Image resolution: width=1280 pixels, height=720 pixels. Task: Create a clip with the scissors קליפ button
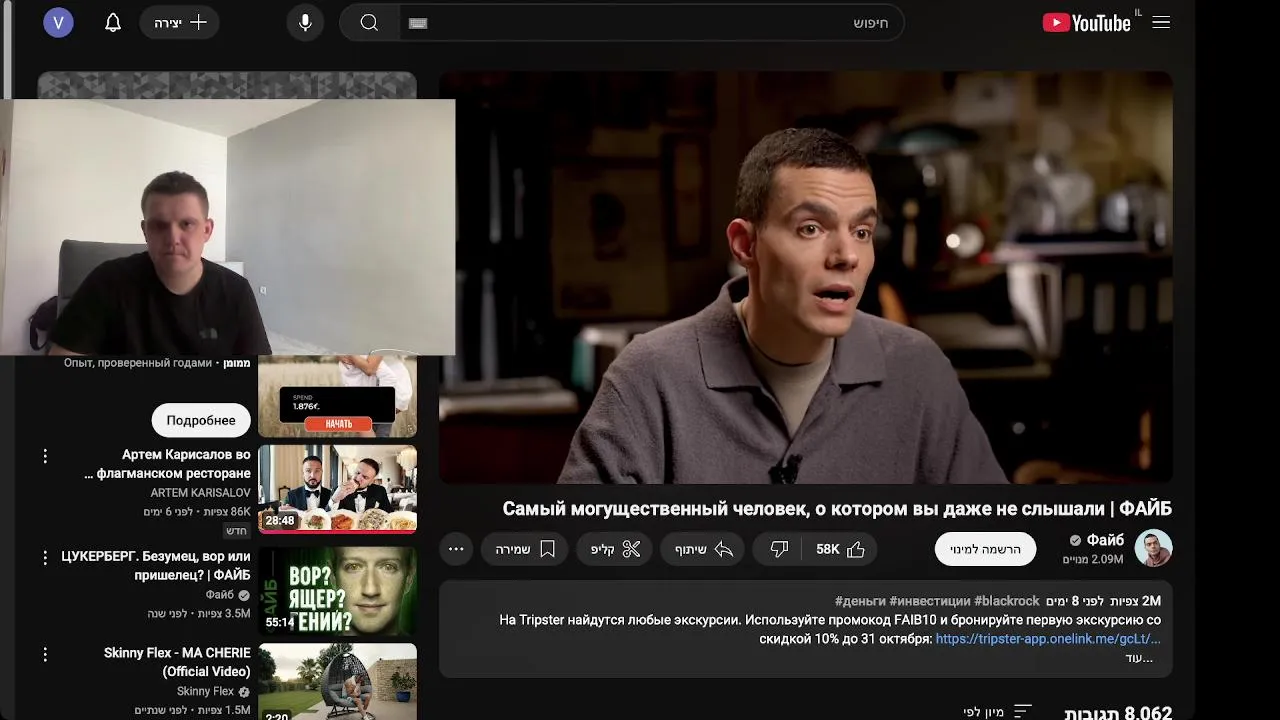click(616, 549)
